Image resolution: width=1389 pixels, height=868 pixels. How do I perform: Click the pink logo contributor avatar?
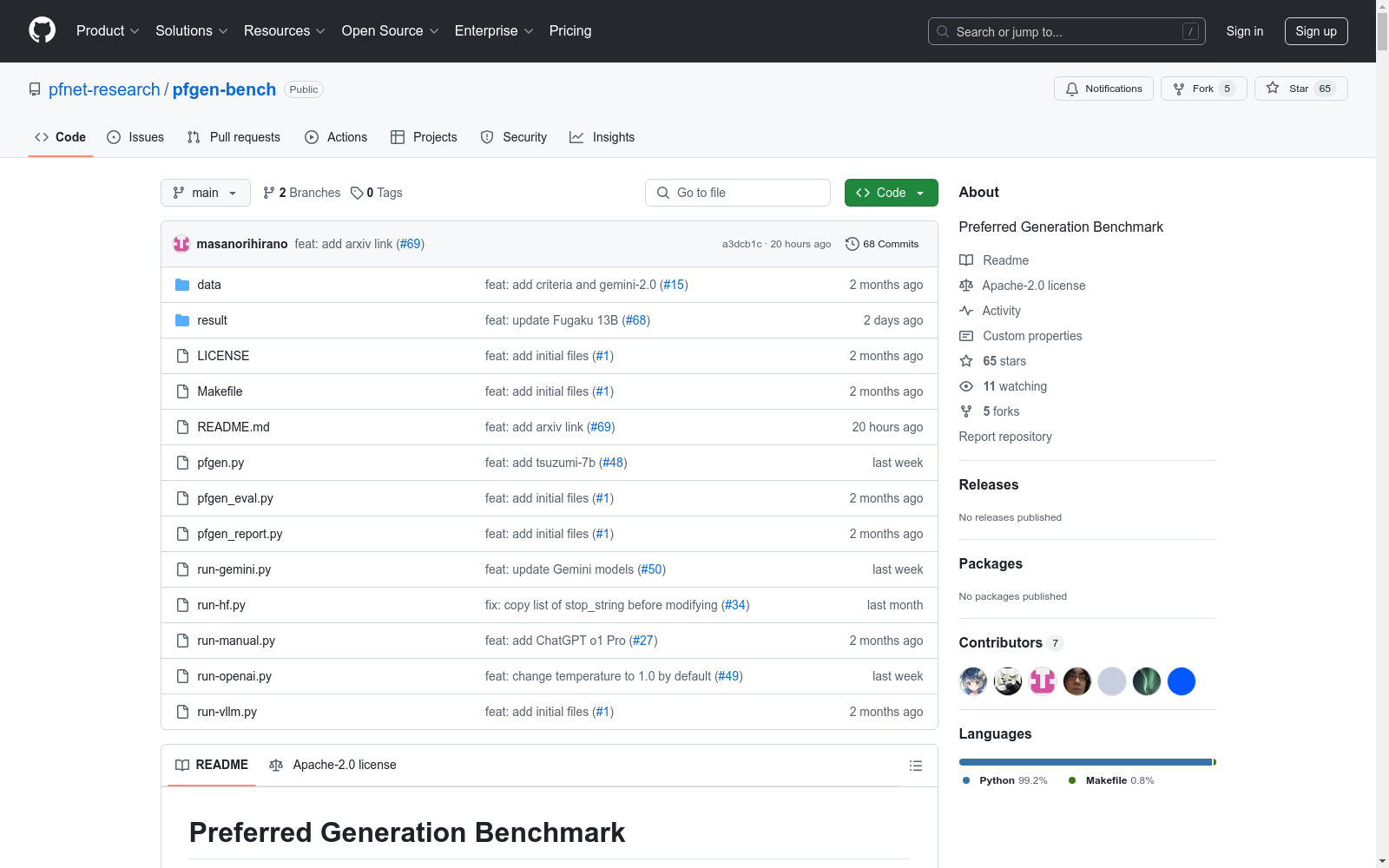point(1043,681)
